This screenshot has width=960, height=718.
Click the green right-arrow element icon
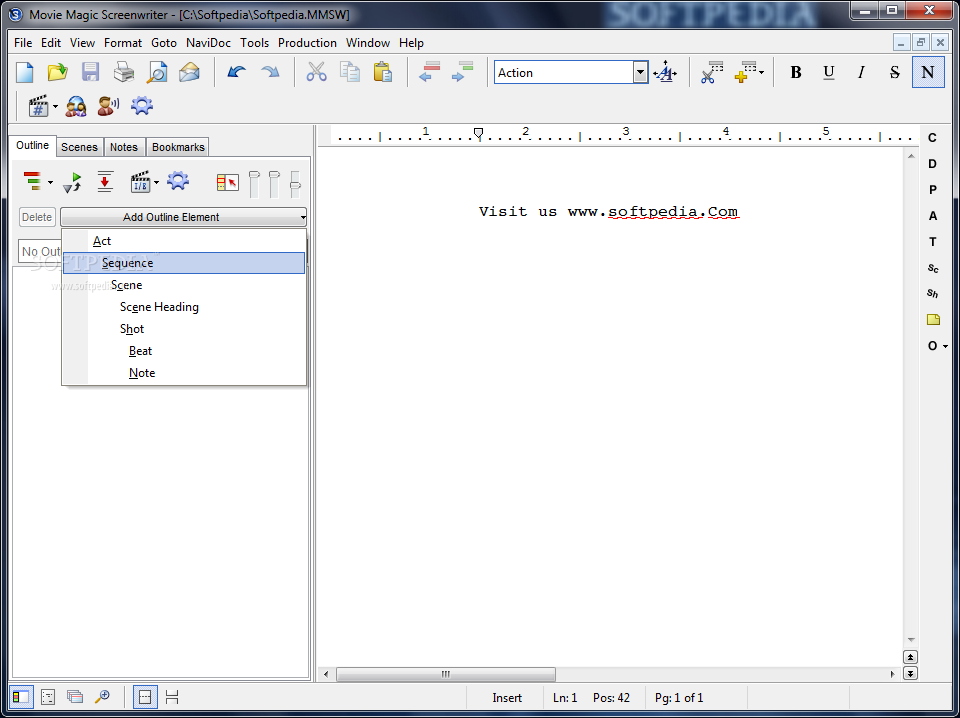coord(462,72)
